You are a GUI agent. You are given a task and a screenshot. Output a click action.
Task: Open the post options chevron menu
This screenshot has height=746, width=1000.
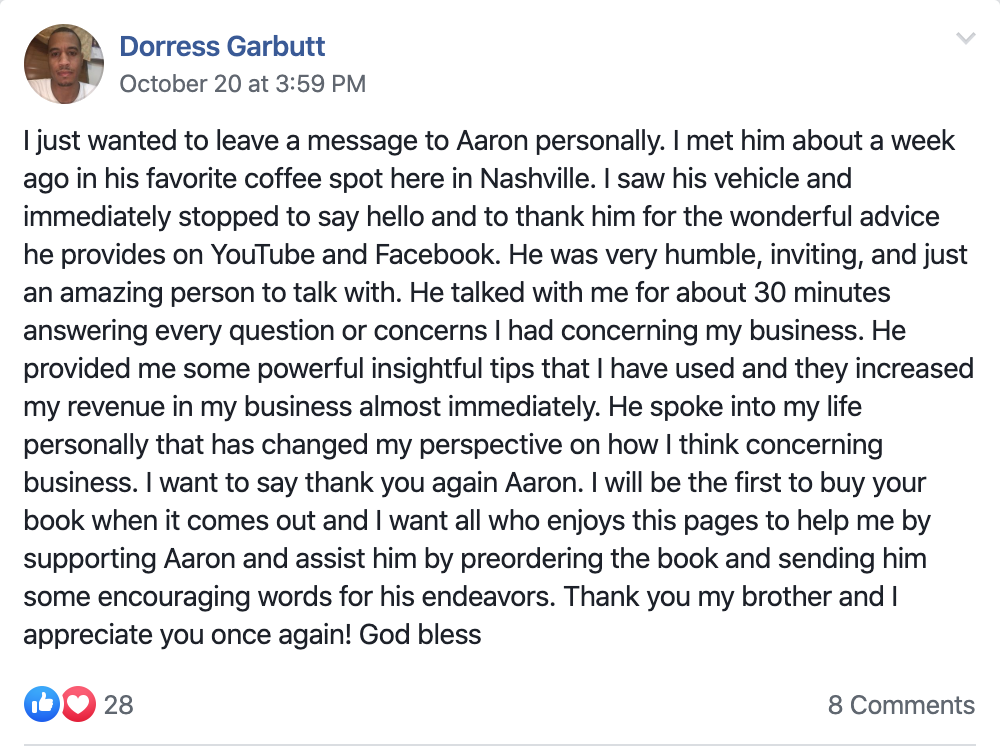tap(965, 39)
